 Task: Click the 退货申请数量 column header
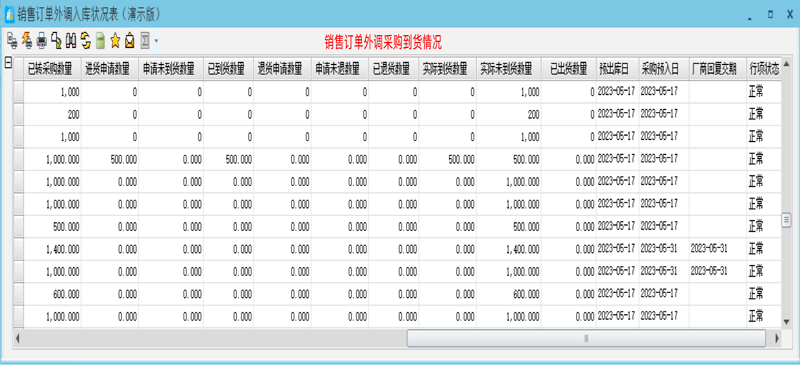tap(283, 69)
